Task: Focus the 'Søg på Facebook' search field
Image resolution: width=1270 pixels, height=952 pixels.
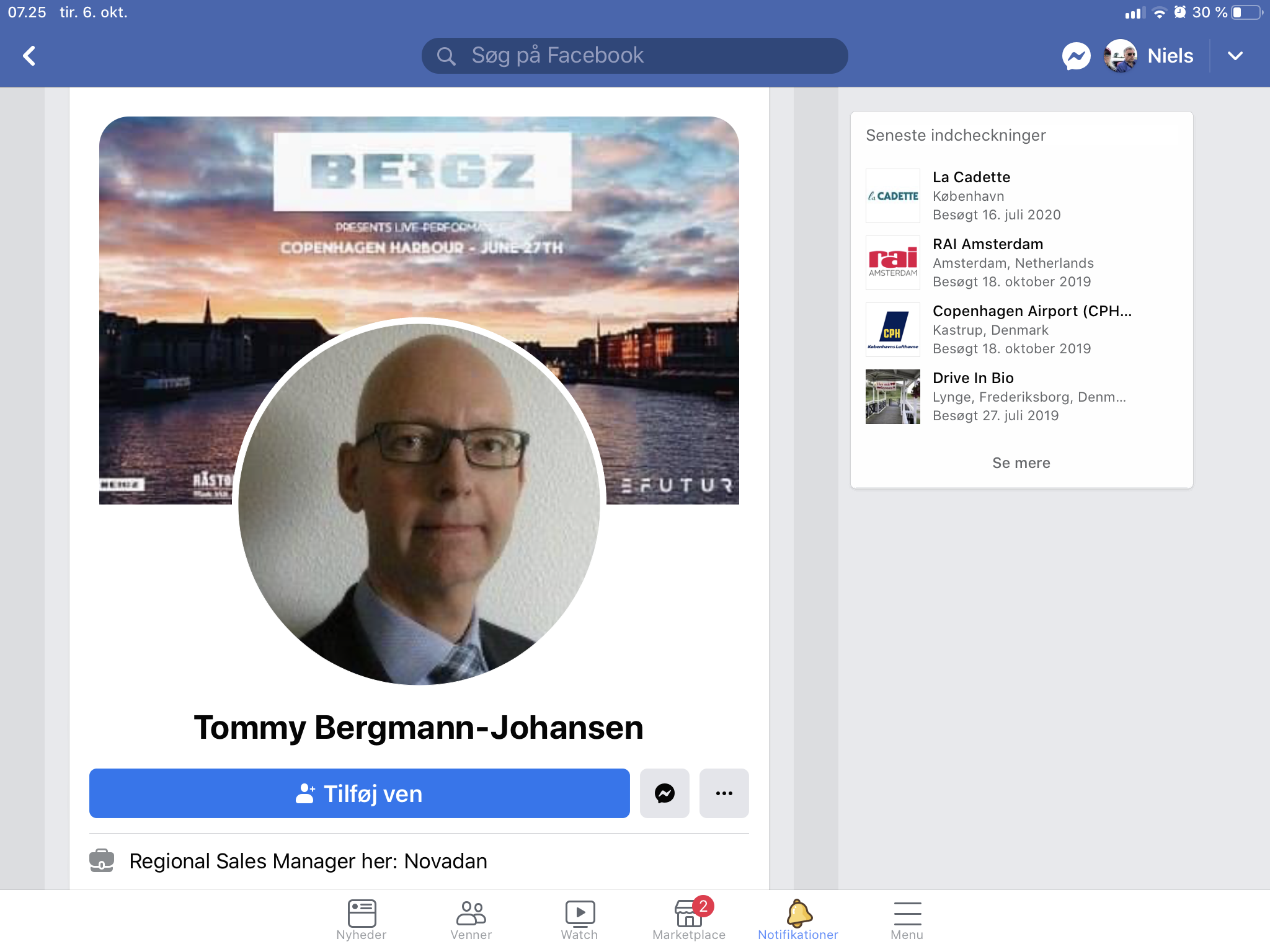Action: (634, 56)
